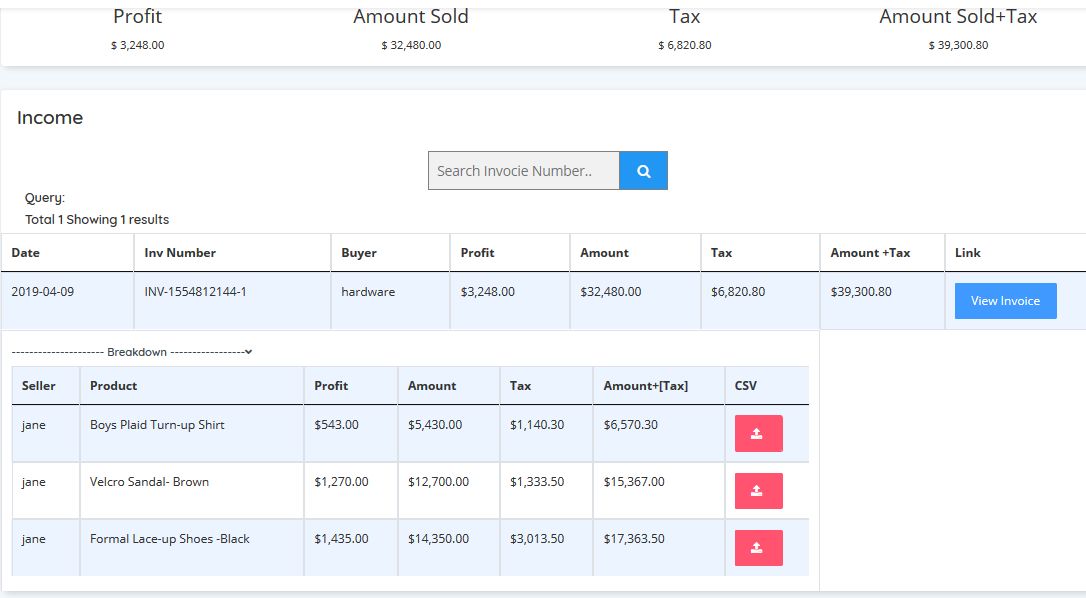Select the Velcro Sandal- Brown product name

(x=149, y=482)
